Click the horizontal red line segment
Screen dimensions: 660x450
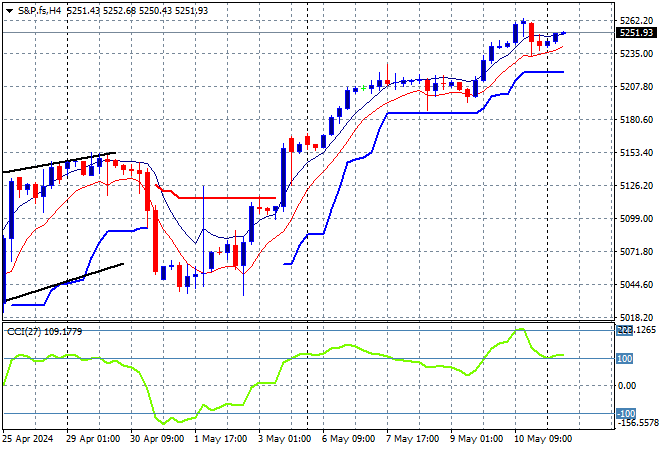(220, 198)
